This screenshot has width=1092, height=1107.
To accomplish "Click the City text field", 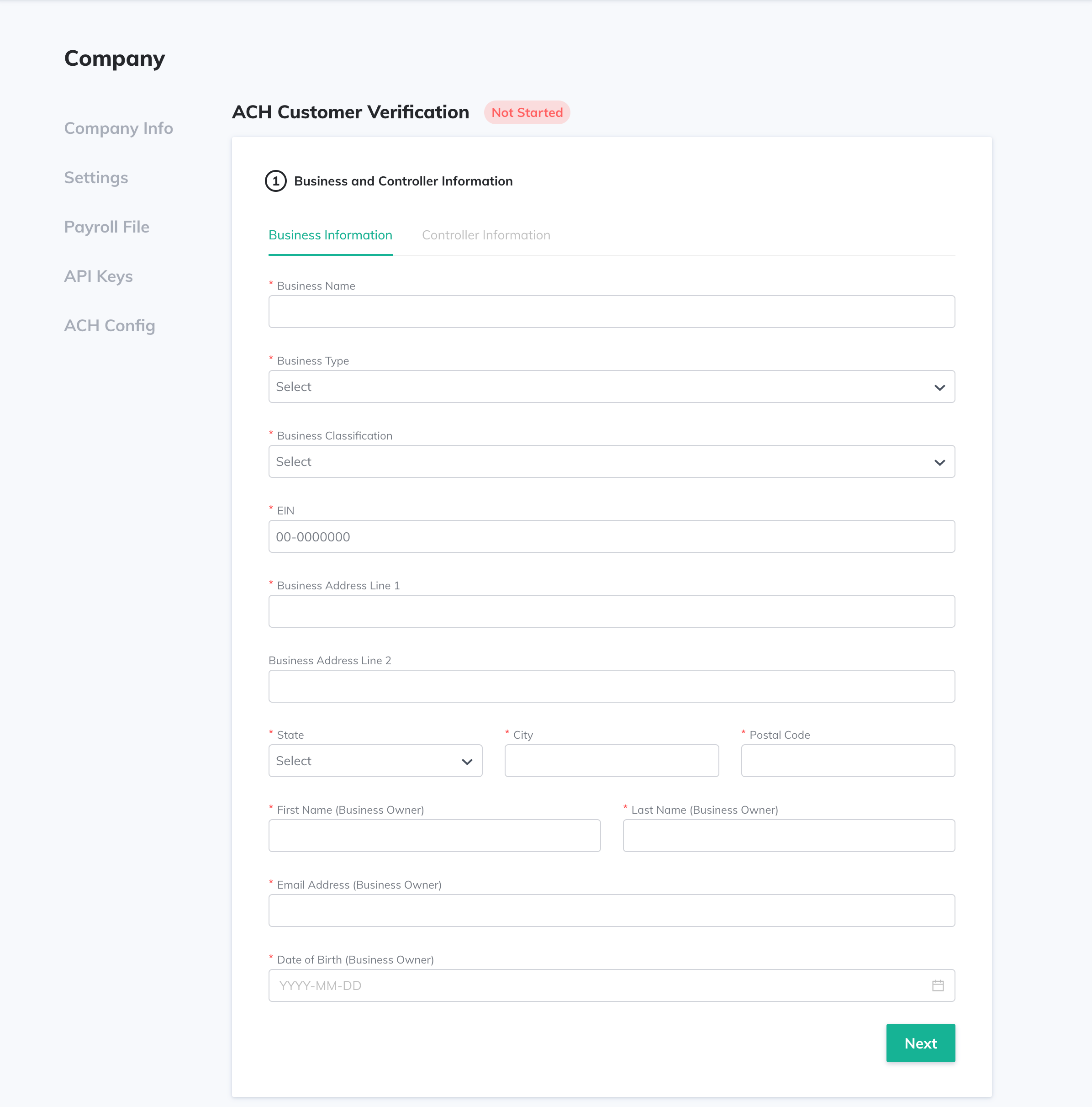I will click(612, 761).
